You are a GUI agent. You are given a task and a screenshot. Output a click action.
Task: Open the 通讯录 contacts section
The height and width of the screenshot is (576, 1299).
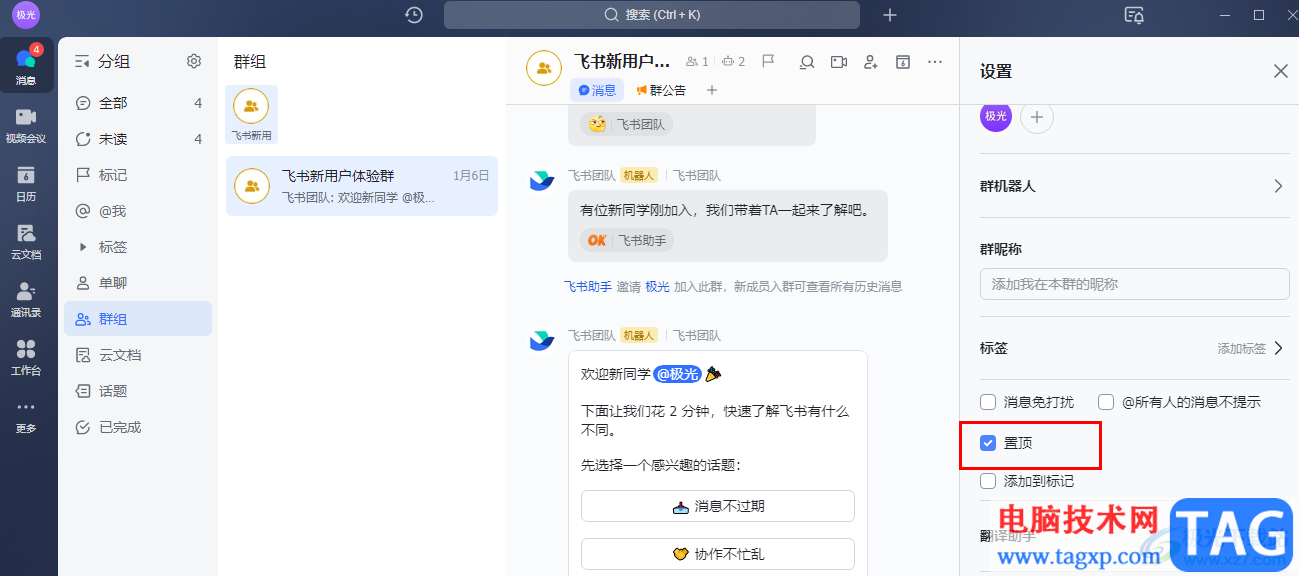pos(26,299)
